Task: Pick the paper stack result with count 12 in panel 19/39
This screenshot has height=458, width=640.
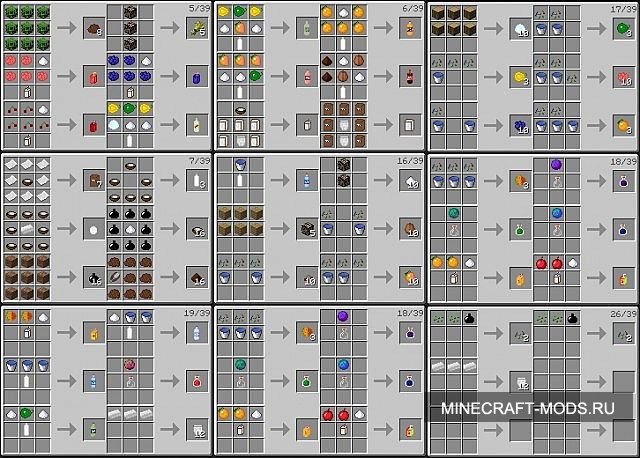Action: [x=197, y=429]
